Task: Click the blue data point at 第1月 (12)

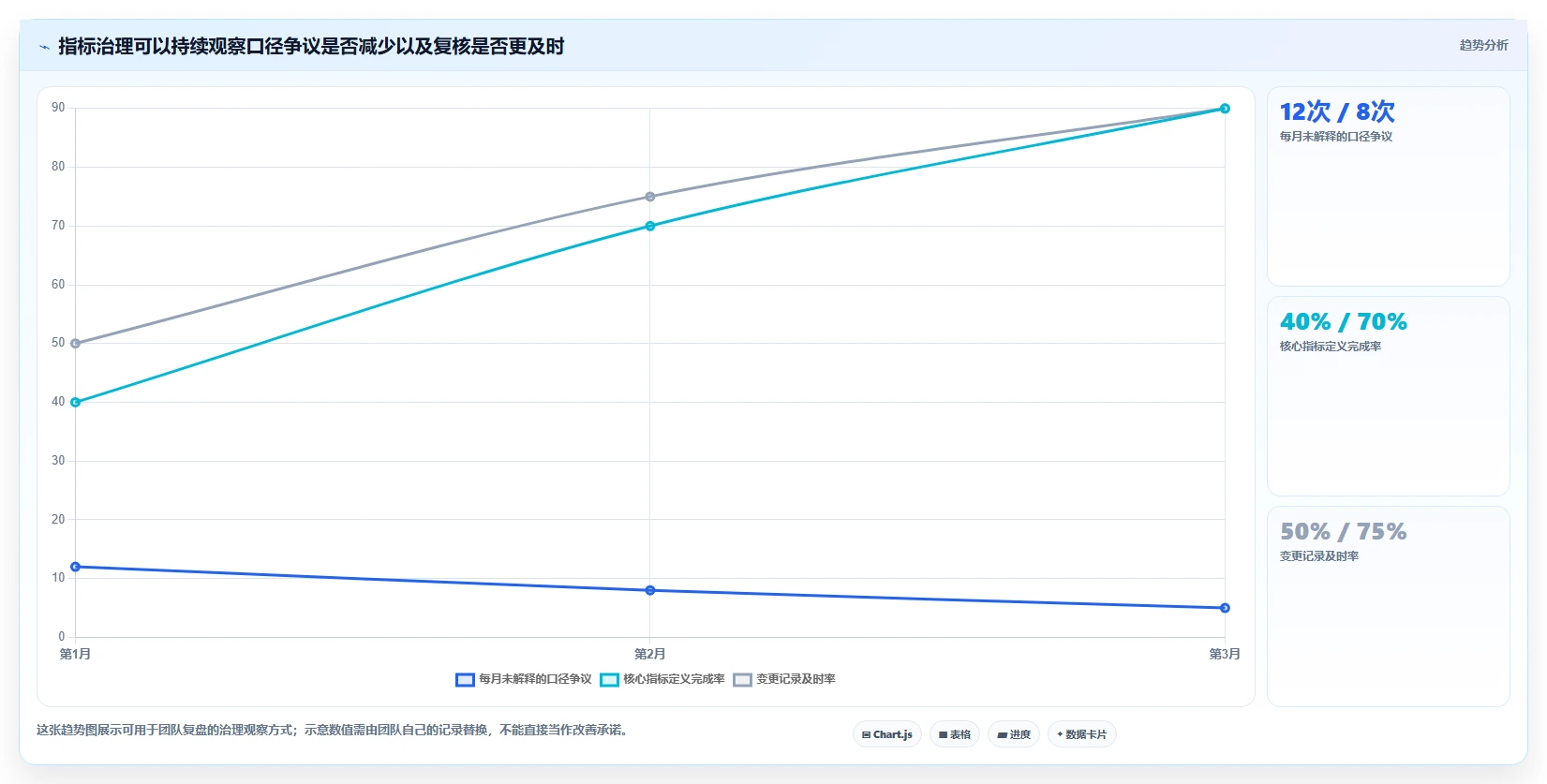Action: point(76,567)
